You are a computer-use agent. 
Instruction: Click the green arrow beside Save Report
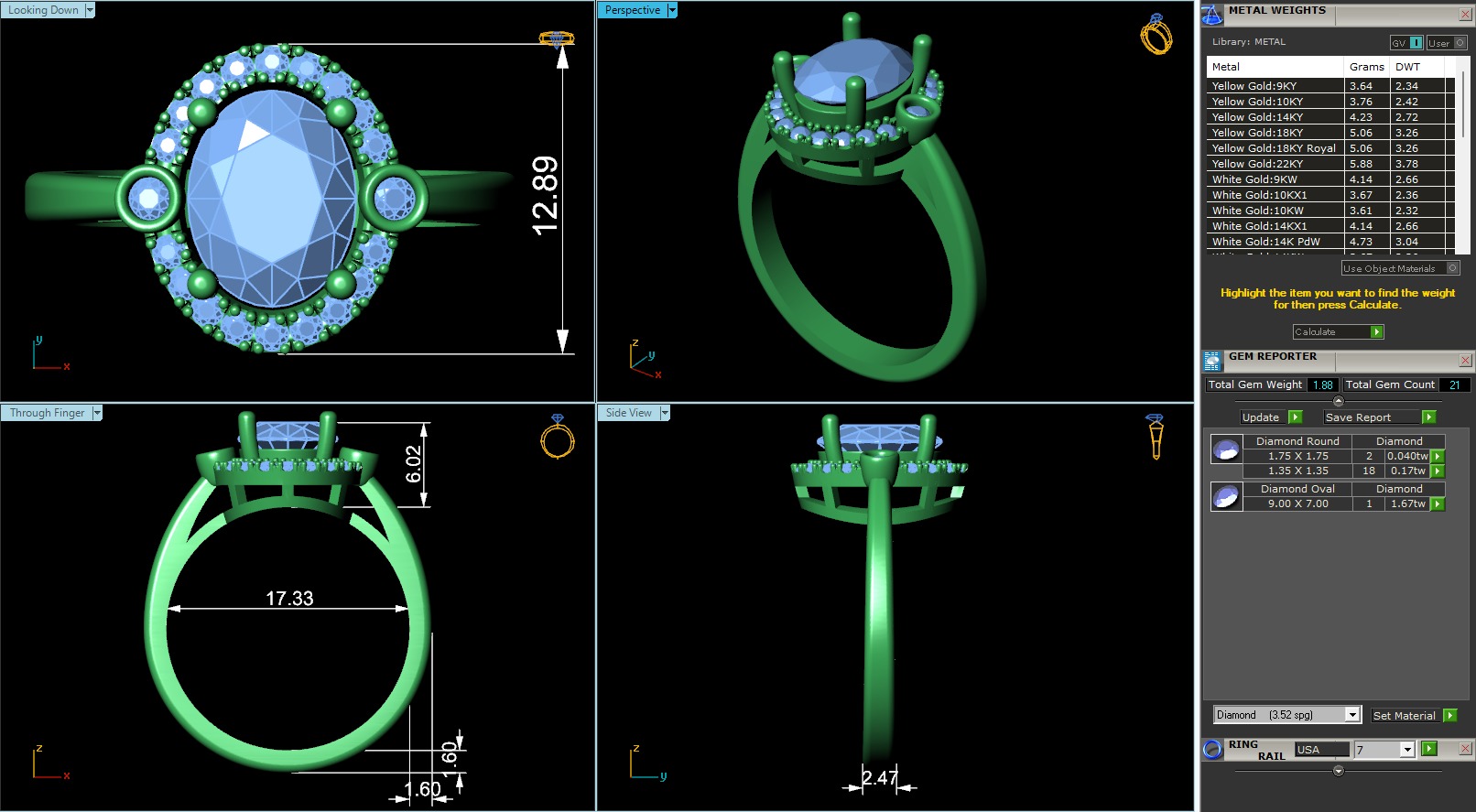(1428, 417)
